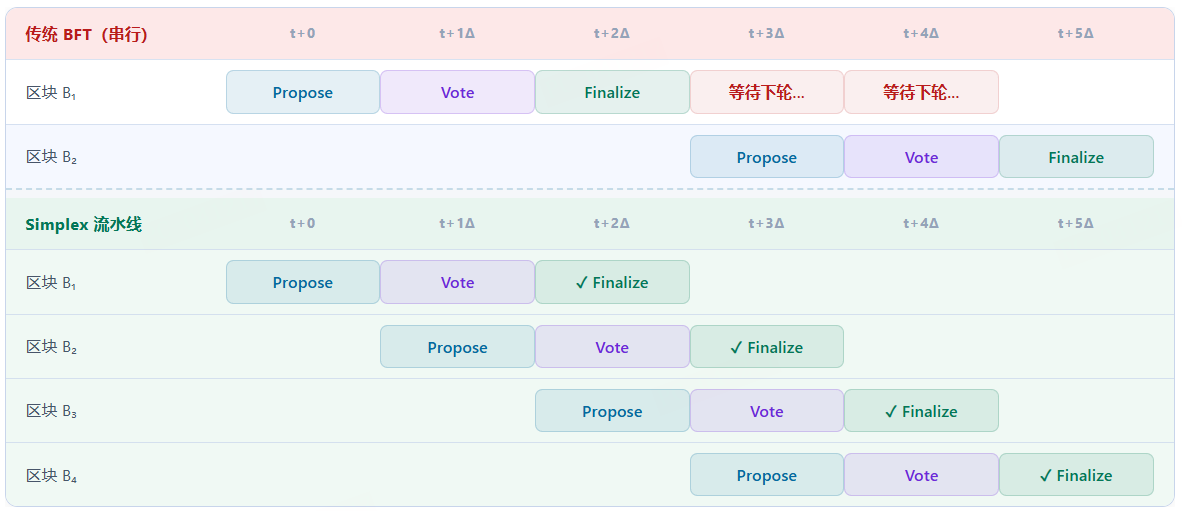This screenshot has height=511, width=1182.
Task: Click Propose block in traditional BFT B₁ row
Action: [303, 92]
